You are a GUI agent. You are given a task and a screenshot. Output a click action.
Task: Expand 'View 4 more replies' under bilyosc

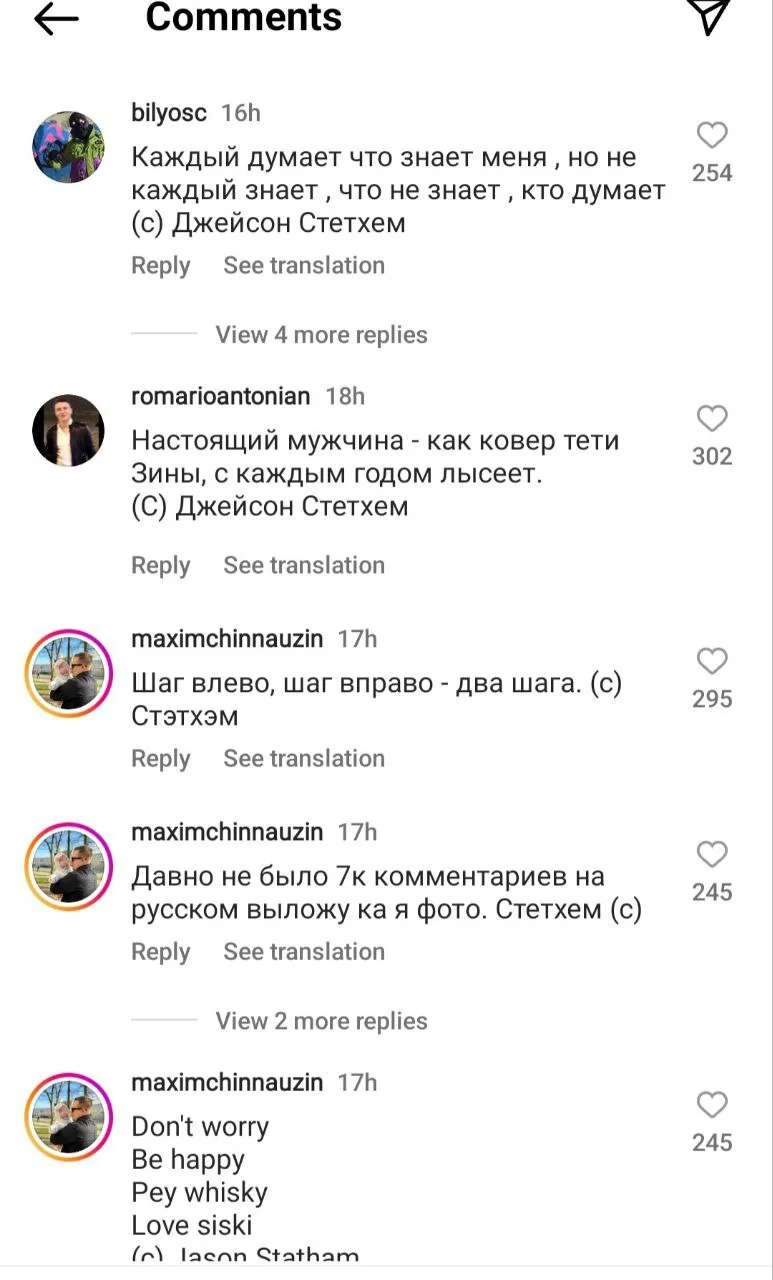pyautogui.click(x=321, y=334)
